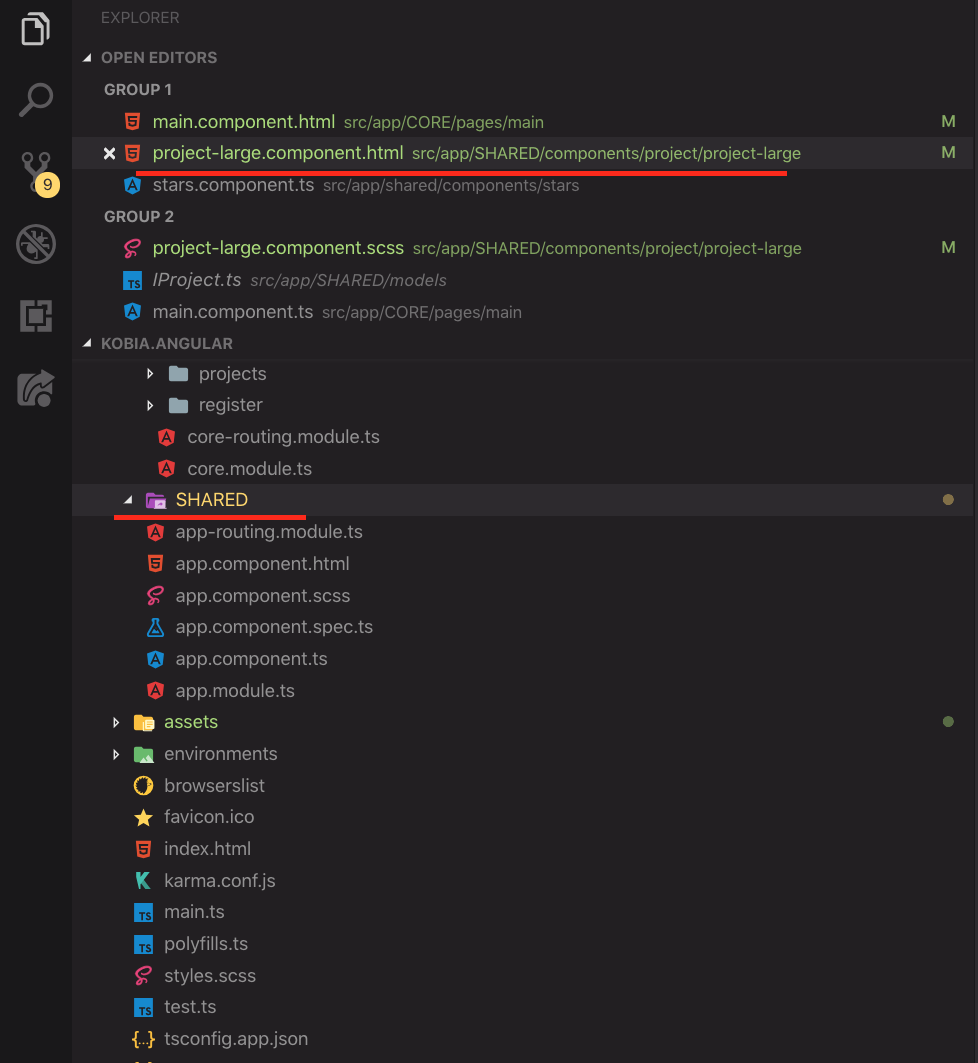Open the Explorer view in the activity bar
Screen dimensions: 978x1063
pyautogui.click(x=35, y=29)
